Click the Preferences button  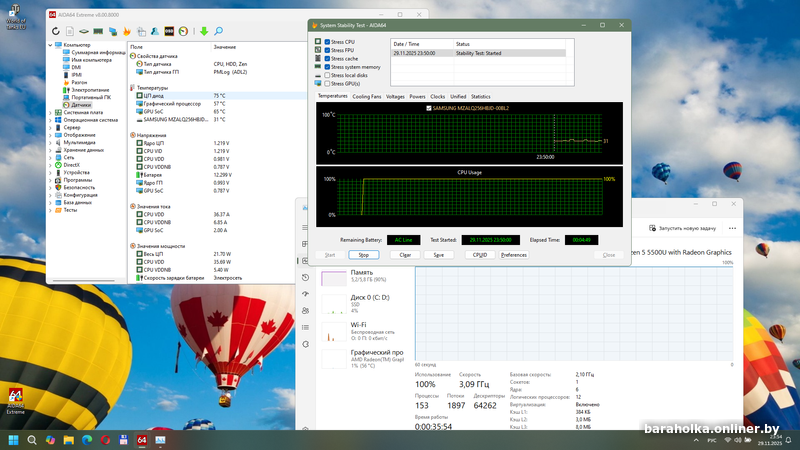514,255
